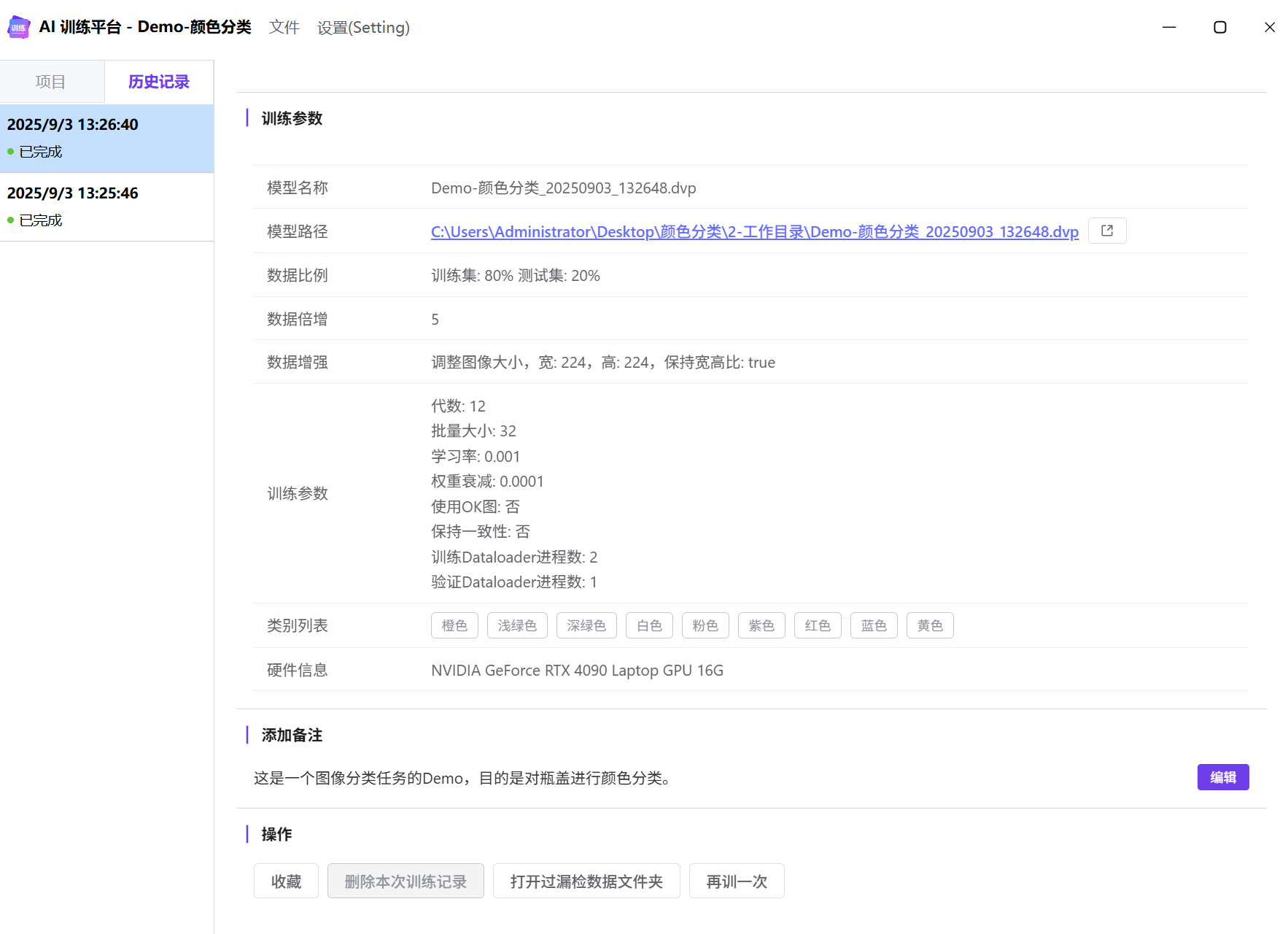Open 打开过漏检数据文件夹 folder button
This screenshot has height=934, width=1288.
[x=586, y=881]
